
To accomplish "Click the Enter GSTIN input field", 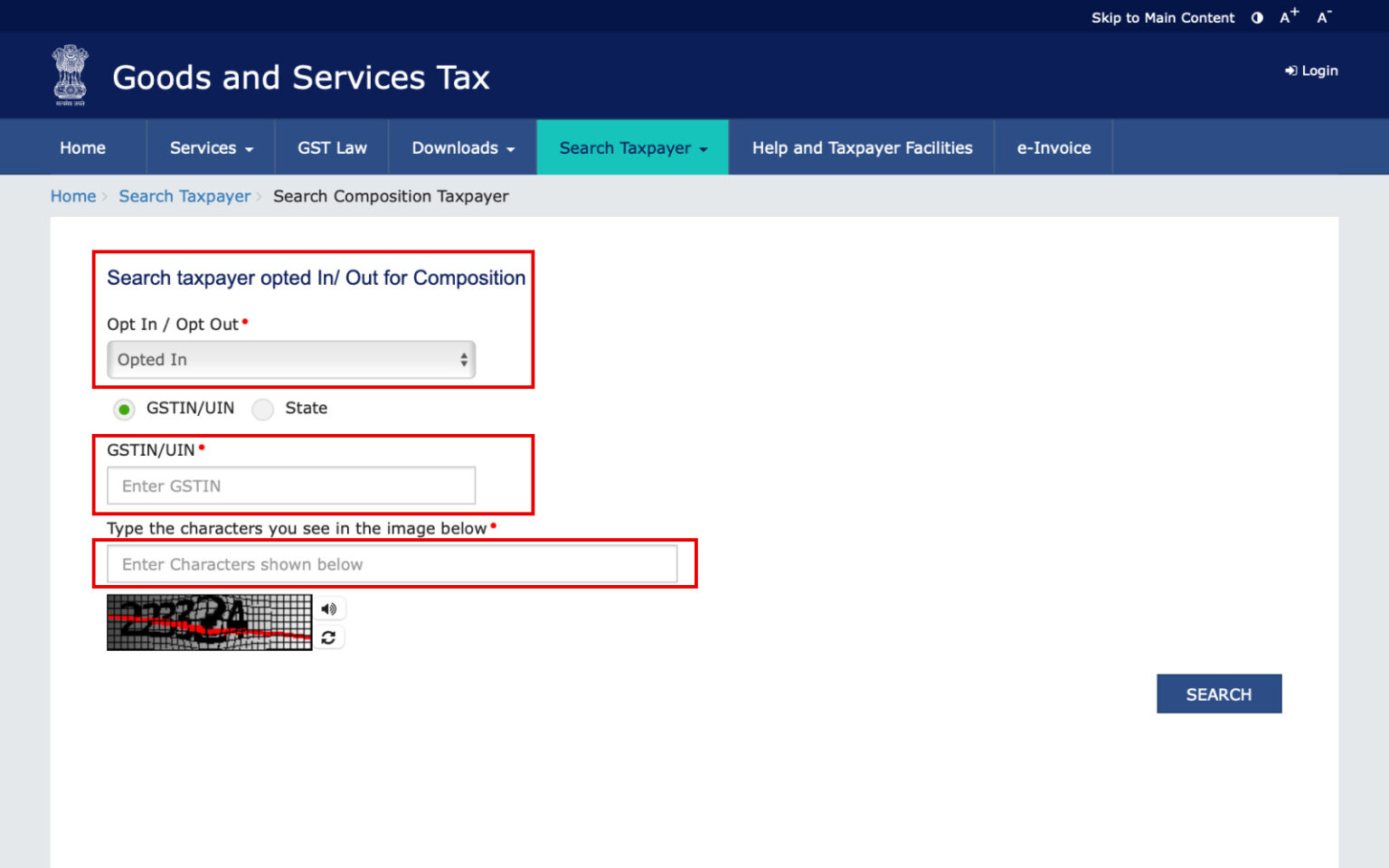I will click(290, 486).
